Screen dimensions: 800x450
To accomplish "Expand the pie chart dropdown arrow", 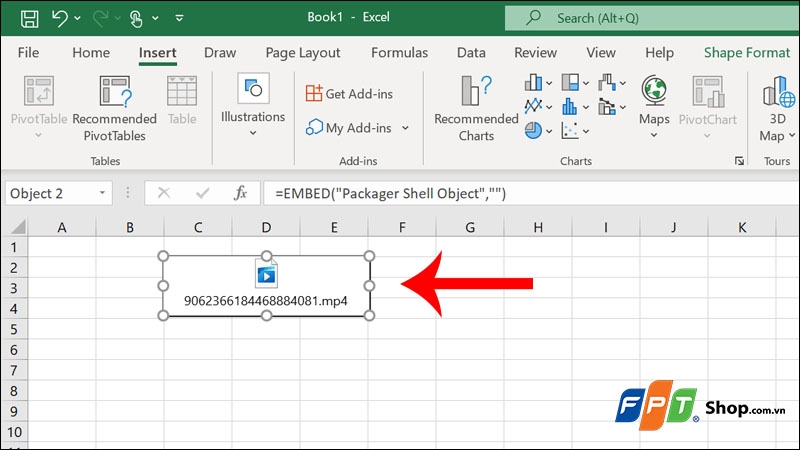I will [x=549, y=131].
